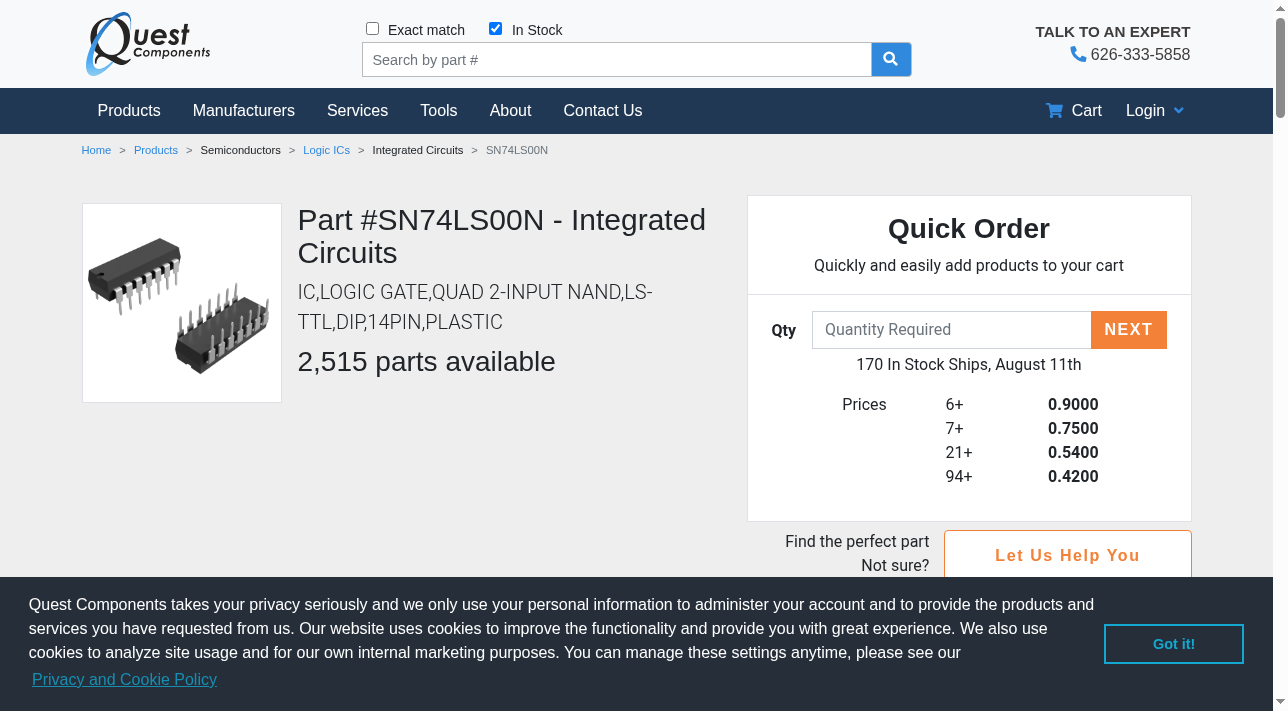The height and width of the screenshot is (711, 1288).
Task: Click the Semiconductors breadcrumb text
Action: [241, 150]
